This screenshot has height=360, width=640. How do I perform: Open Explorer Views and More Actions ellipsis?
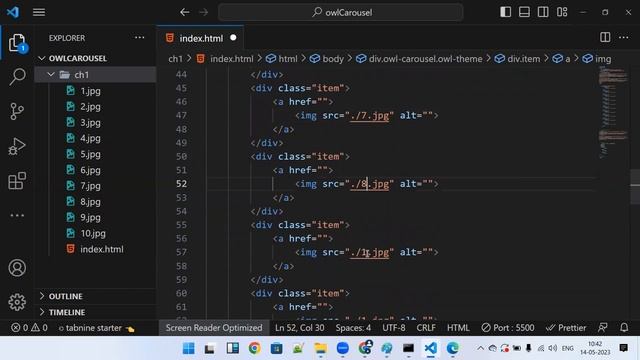pos(140,38)
